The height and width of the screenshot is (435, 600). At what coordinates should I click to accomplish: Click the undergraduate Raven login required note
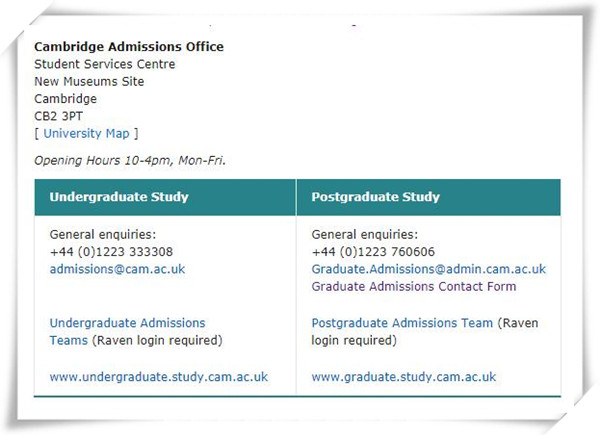(157, 340)
